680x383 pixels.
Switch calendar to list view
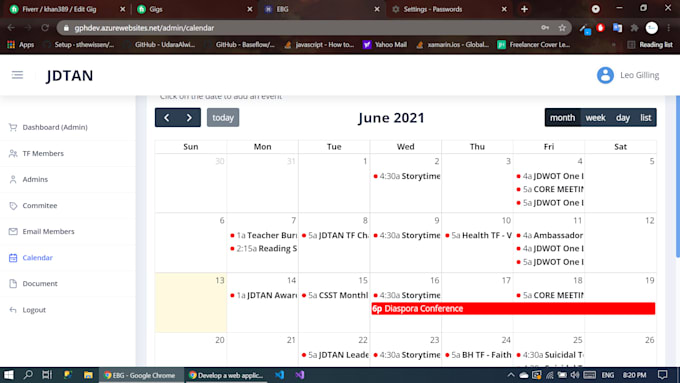pos(646,118)
